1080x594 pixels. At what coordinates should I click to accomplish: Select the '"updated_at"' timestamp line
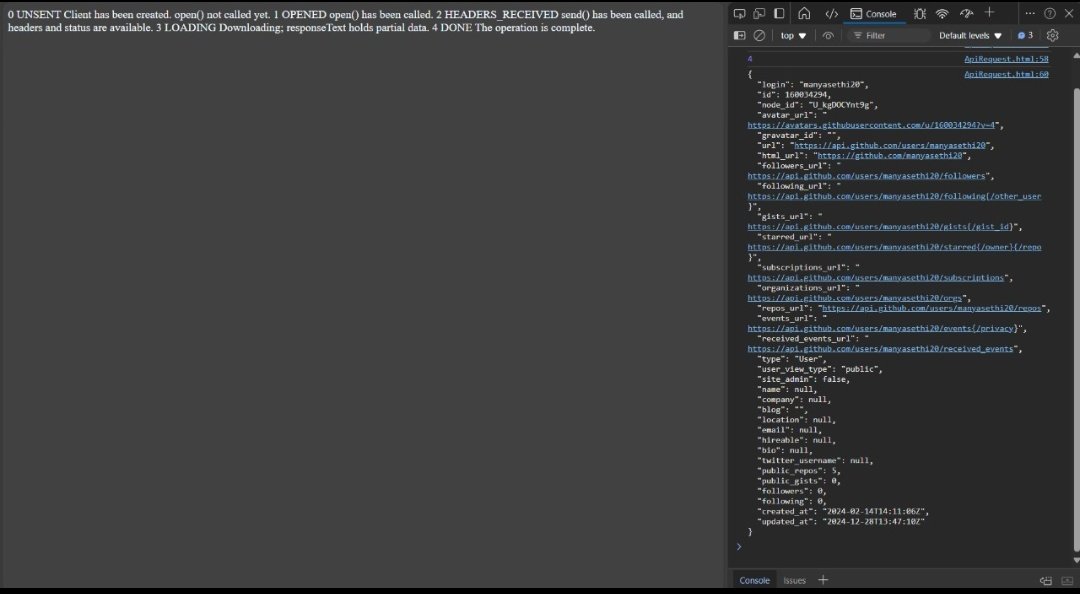[841, 522]
